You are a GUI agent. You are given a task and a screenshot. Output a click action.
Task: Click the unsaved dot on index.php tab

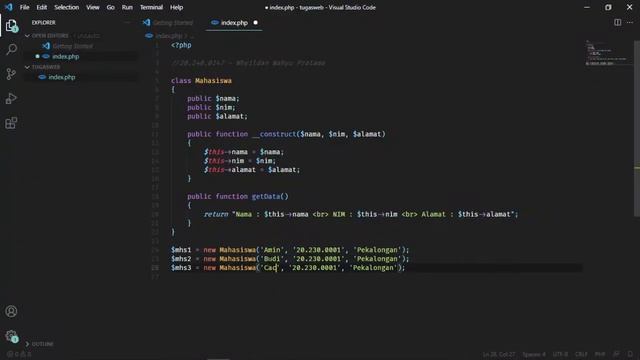(256, 23)
